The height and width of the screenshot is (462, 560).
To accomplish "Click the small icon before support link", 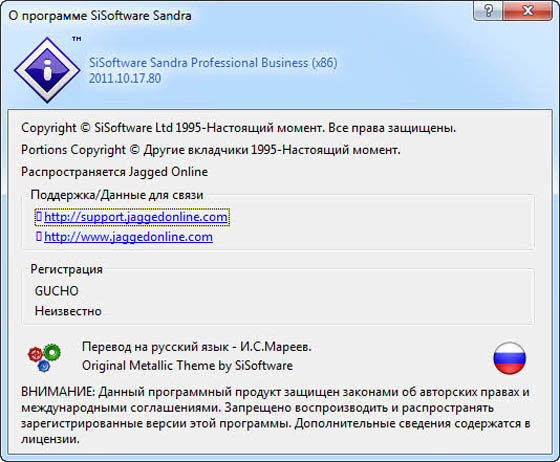I will tap(39, 216).
